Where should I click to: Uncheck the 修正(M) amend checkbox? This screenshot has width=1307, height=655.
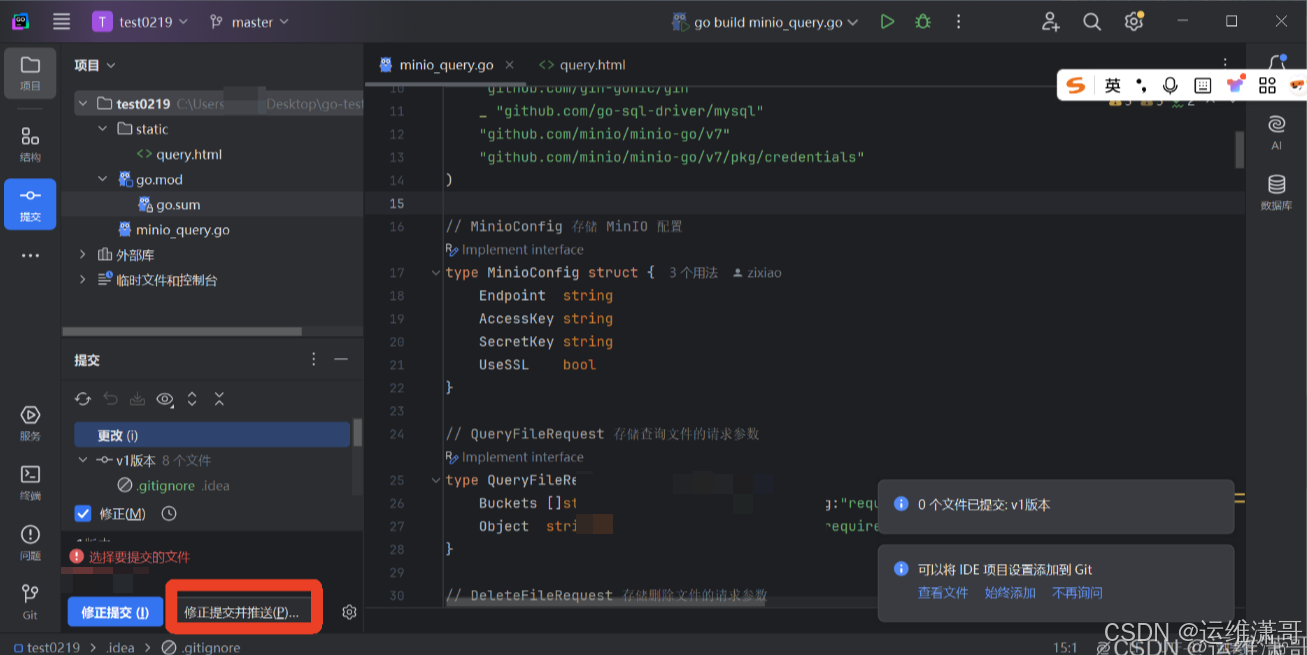(82, 513)
